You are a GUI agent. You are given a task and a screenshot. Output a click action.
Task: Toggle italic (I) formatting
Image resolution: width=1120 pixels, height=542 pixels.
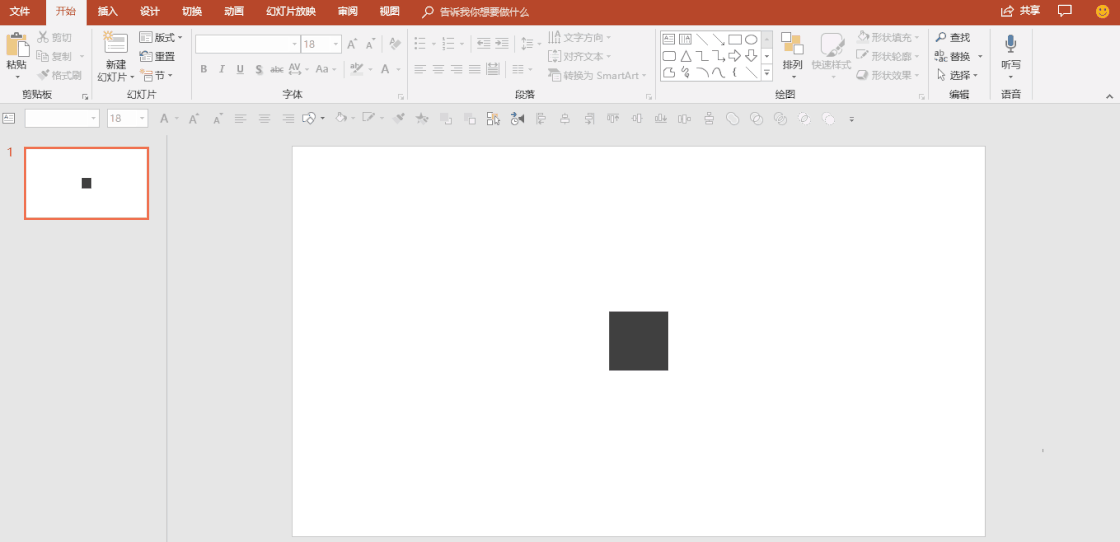pyautogui.click(x=222, y=69)
